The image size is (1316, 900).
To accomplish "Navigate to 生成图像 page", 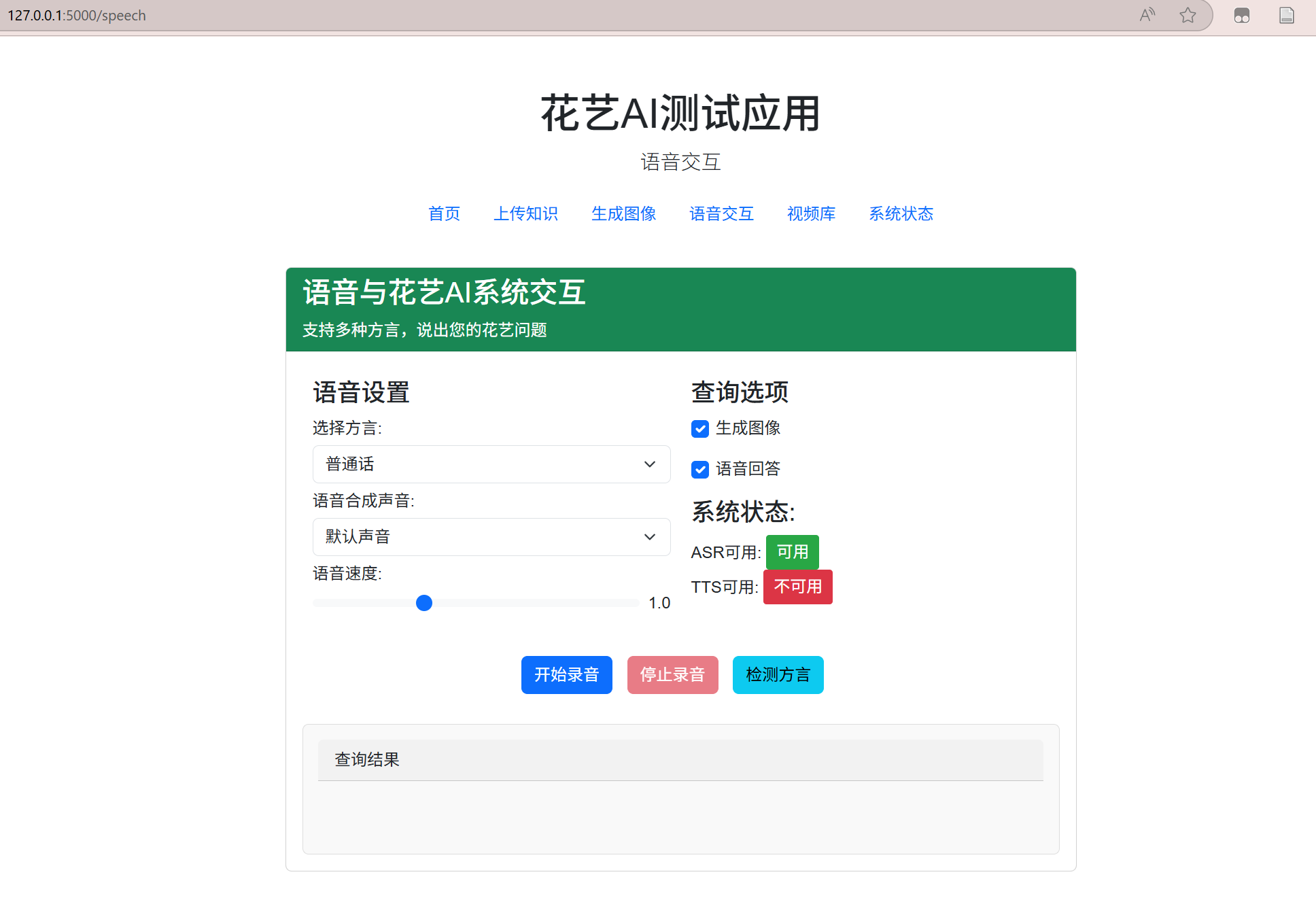I will (x=623, y=213).
